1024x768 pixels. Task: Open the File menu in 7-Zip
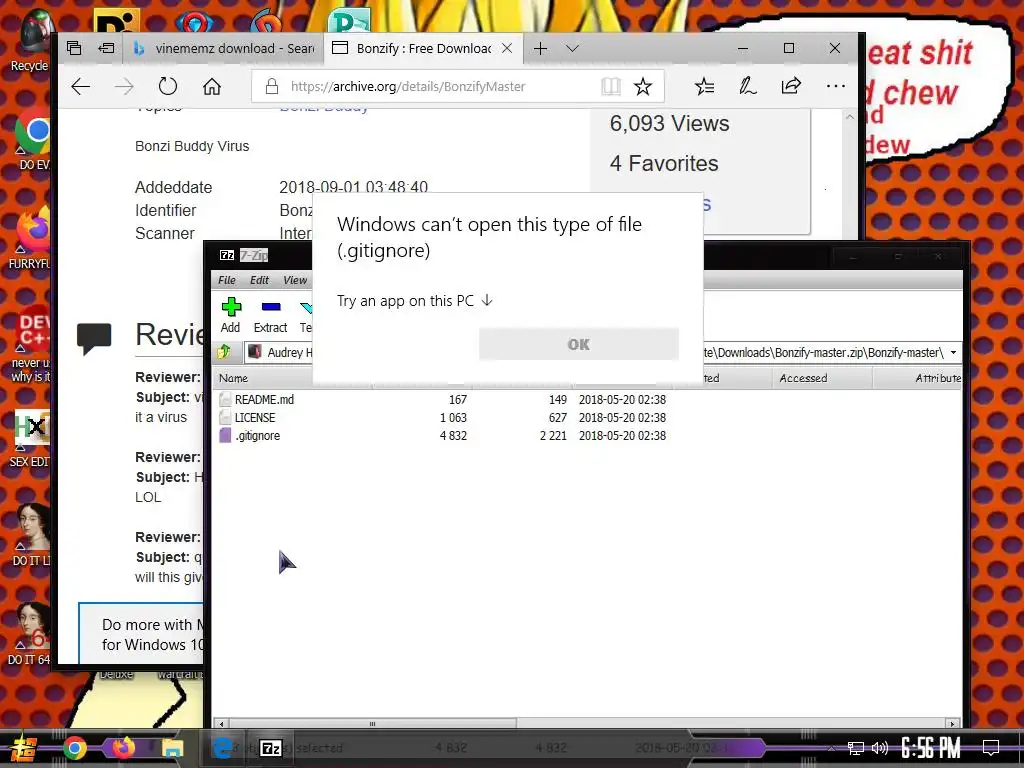[x=227, y=280]
